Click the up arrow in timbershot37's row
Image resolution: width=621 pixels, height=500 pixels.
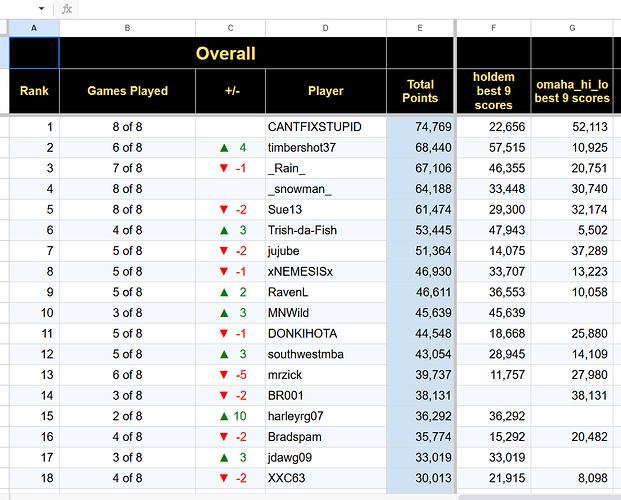click(224, 148)
